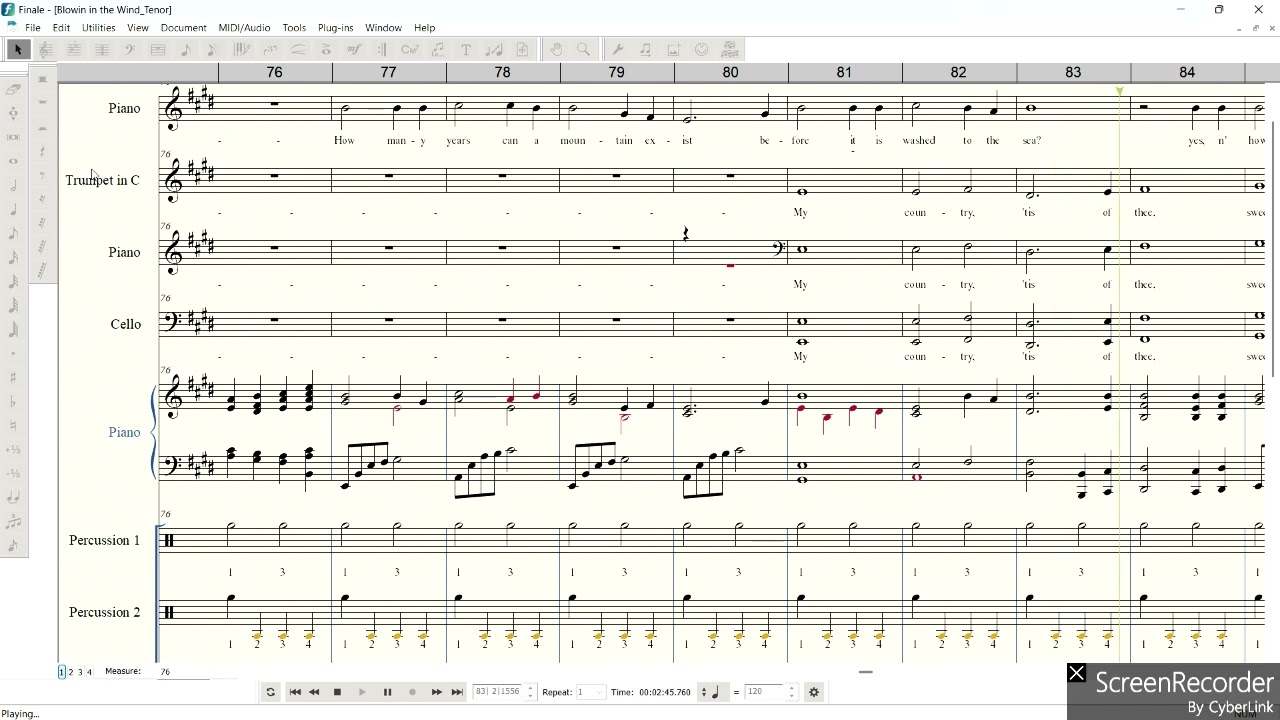Screen dimensions: 1280x720
Task: Choose the natural accidental
Action: [x=14, y=425]
